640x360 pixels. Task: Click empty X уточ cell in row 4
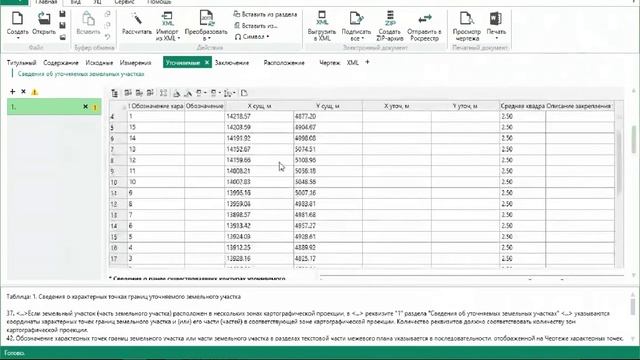coord(396,116)
